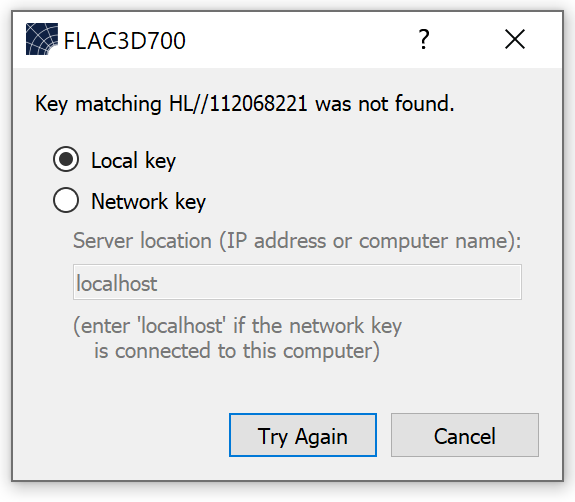Click the Try Again button
The image size is (575, 502).
coord(303,435)
